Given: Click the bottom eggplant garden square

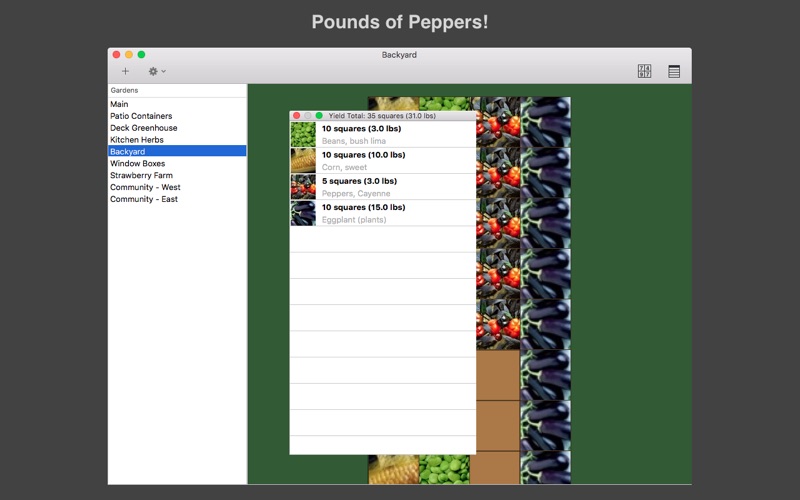Looking at the screenshot, I should (x=545, y=467).
